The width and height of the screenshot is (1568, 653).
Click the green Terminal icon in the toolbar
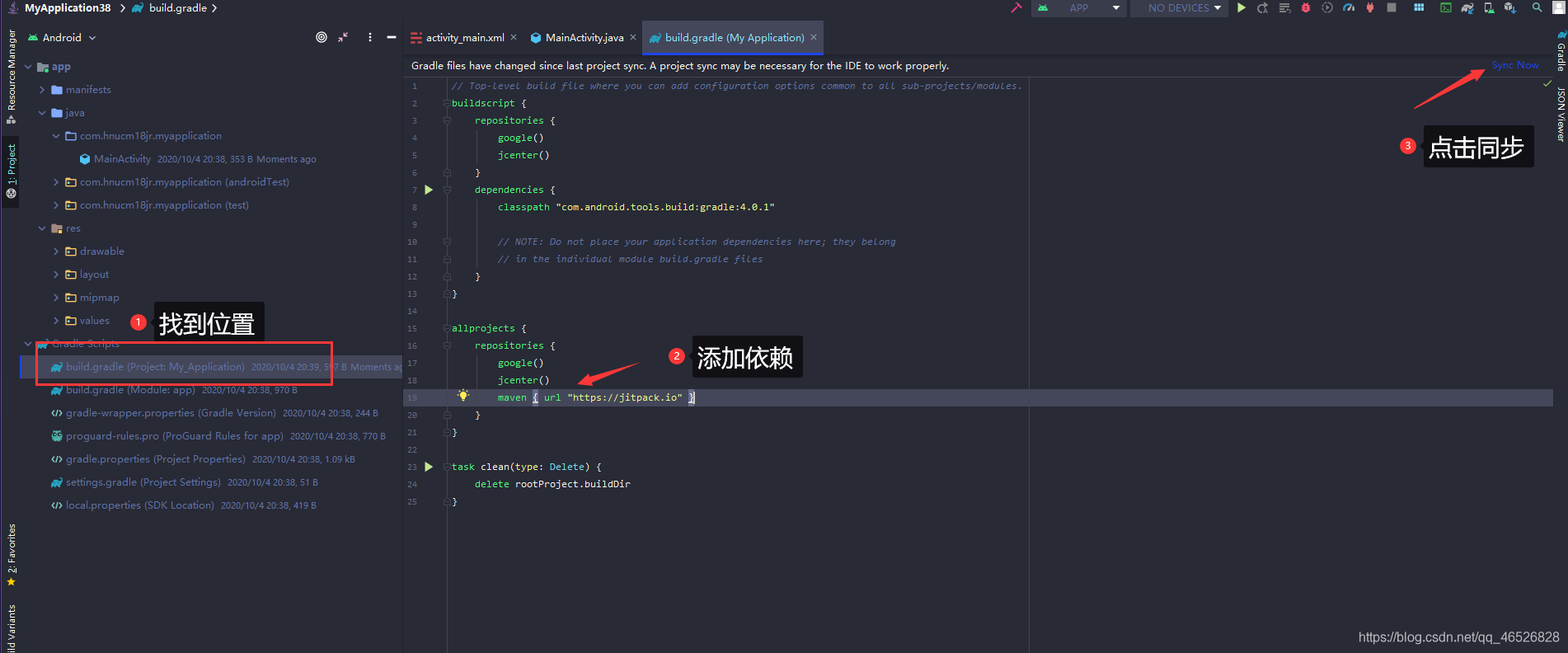(1446, 7)
